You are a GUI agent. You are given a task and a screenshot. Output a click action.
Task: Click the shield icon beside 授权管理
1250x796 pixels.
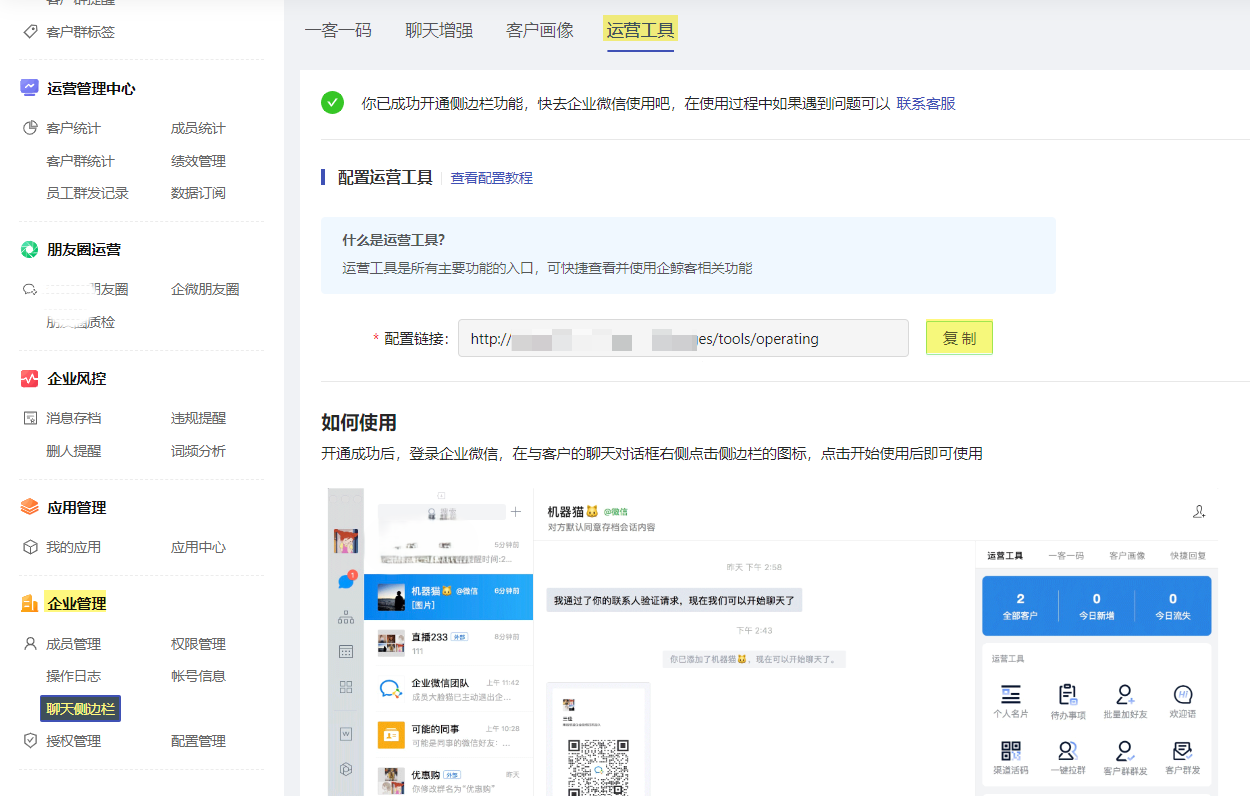pos(30,741)
